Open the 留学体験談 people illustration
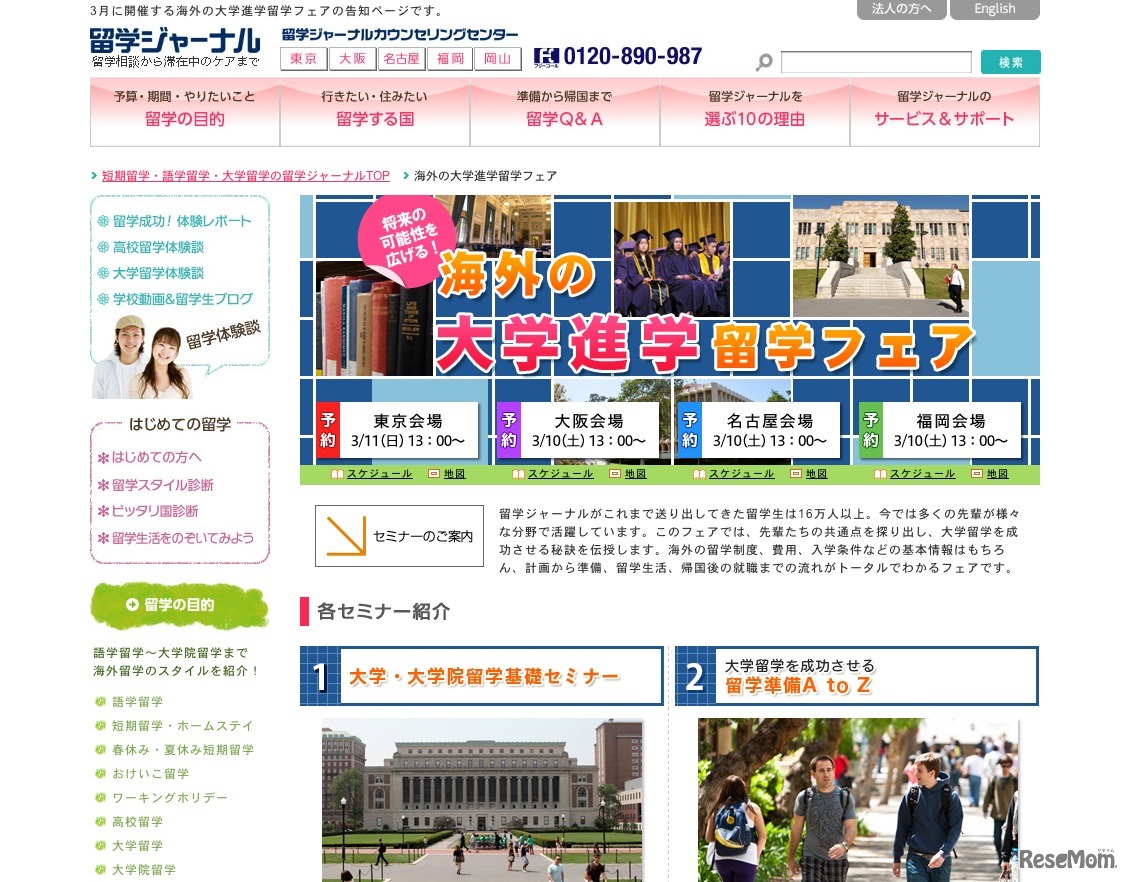 click(x=143, y=357)
